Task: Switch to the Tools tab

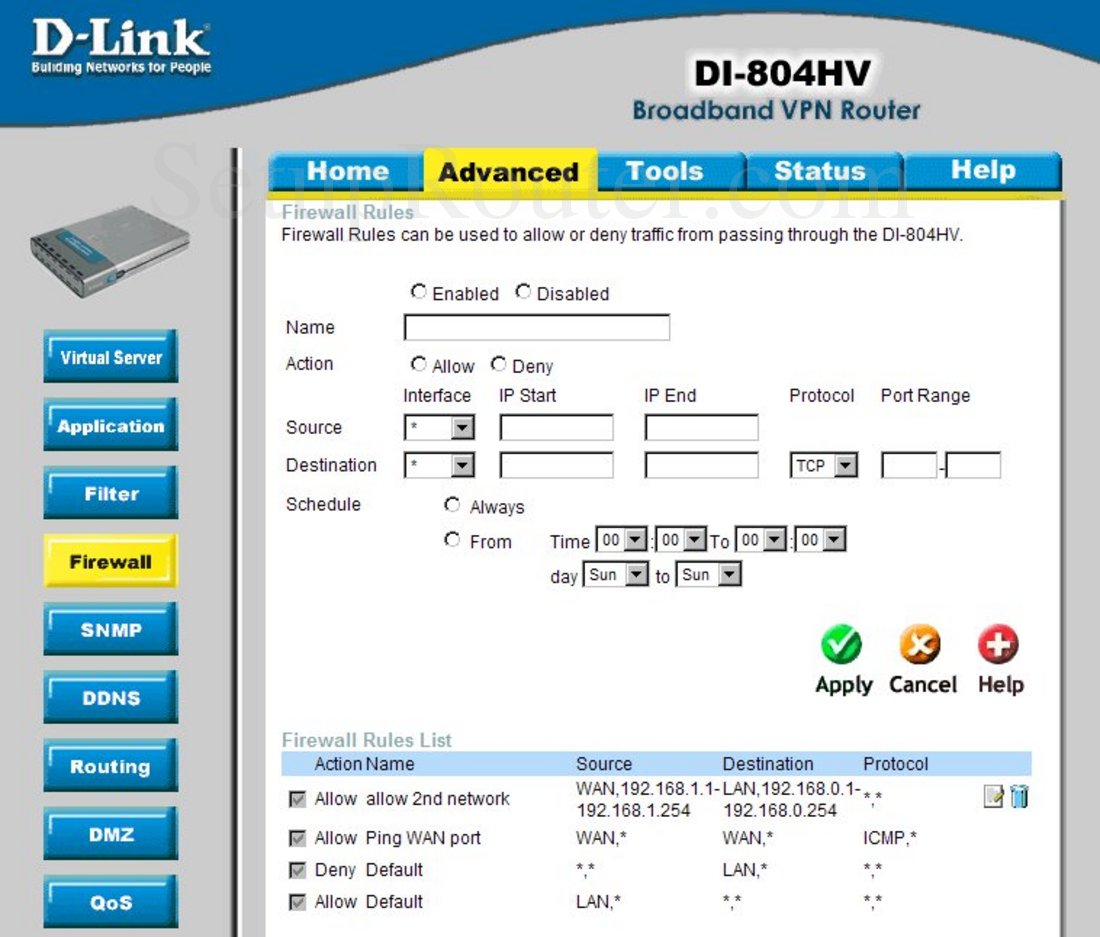Action: tap(668, 170)
